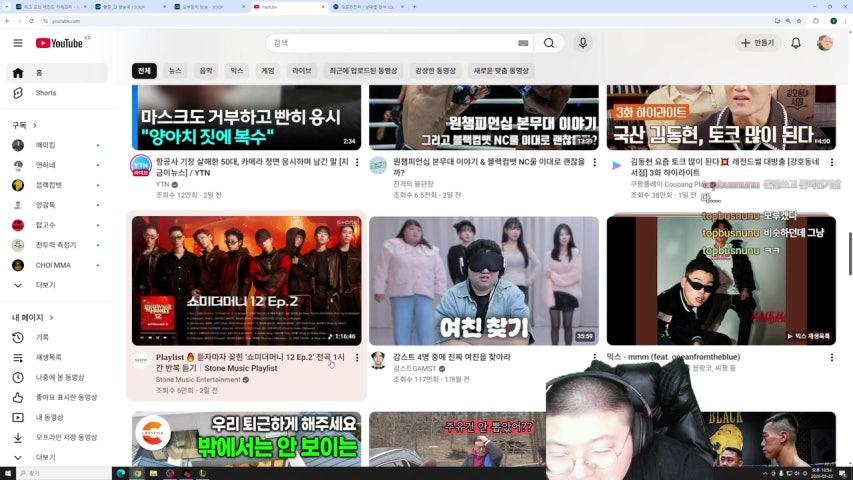Open 우리 퇴근하게 해주세요 thumbnail
The height and width of the screenshot is (480, 853).
click(246, 439)
